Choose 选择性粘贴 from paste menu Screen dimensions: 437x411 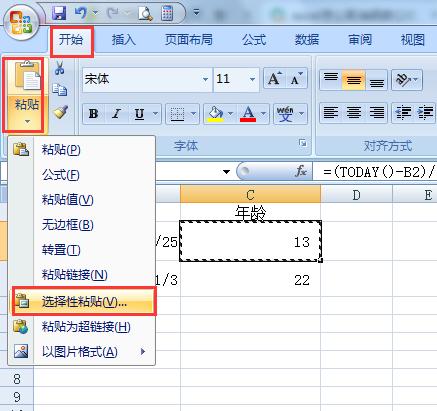pyautogui.click(x=84, y=301)
